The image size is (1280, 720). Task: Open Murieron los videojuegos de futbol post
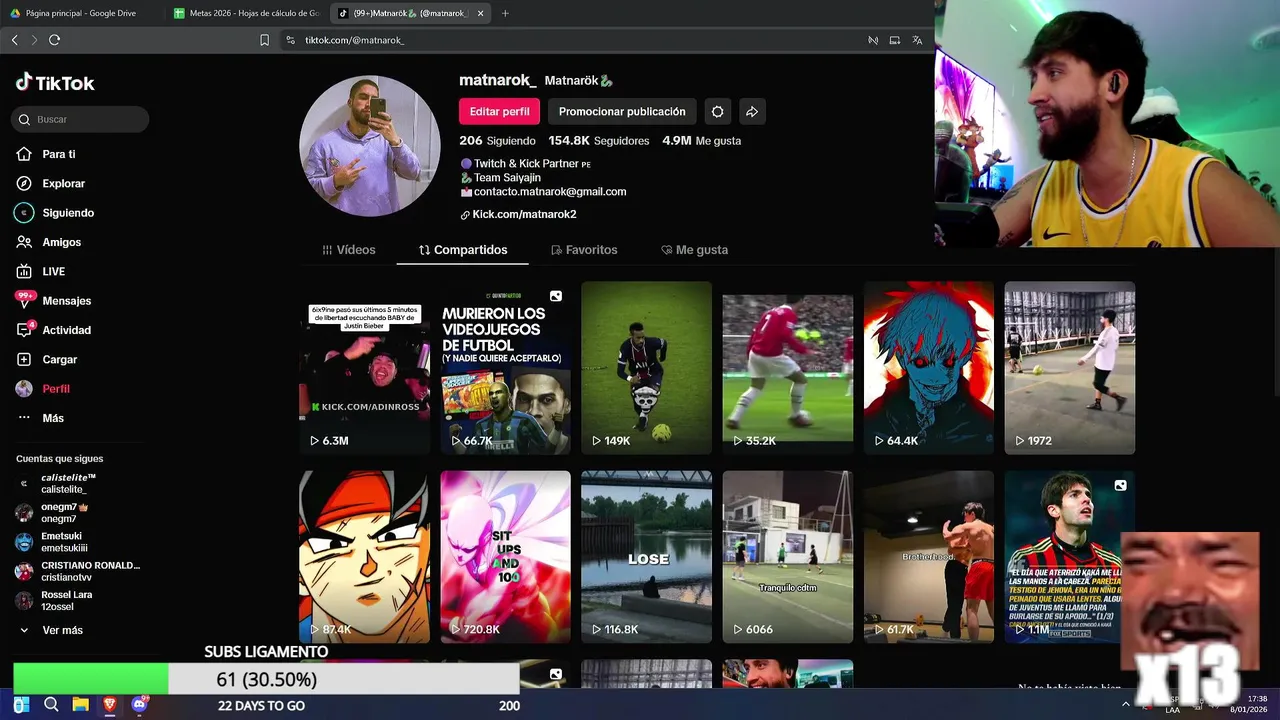pos(505,367)
